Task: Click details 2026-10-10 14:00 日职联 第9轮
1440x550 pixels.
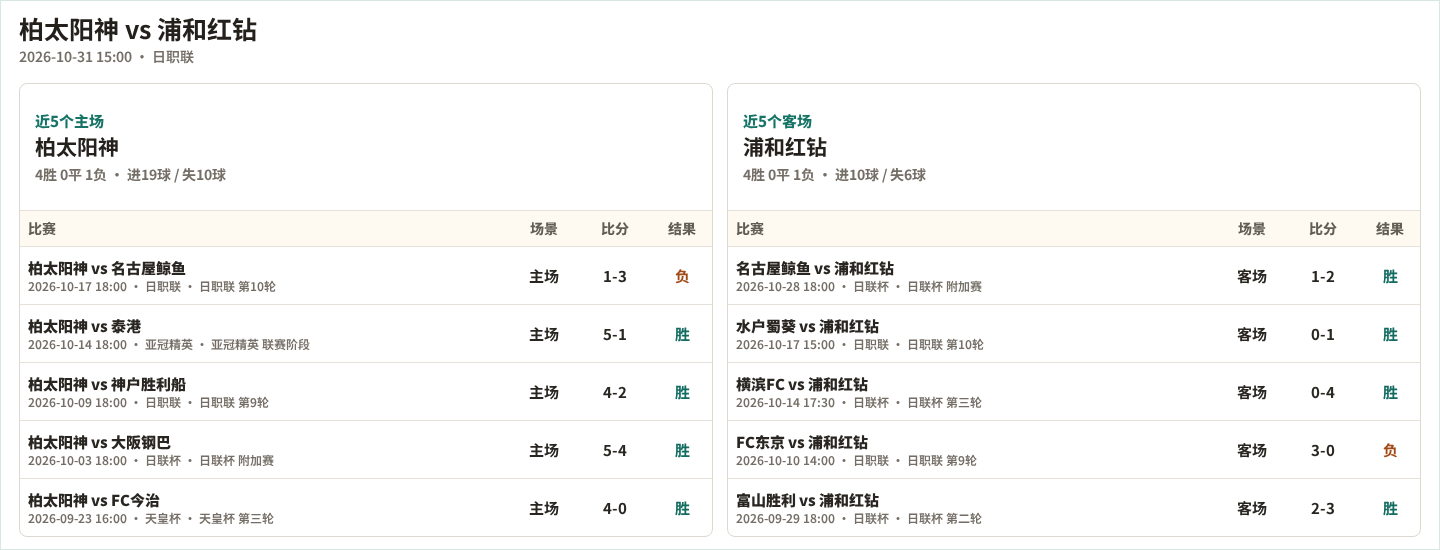Action: point(856,461)
